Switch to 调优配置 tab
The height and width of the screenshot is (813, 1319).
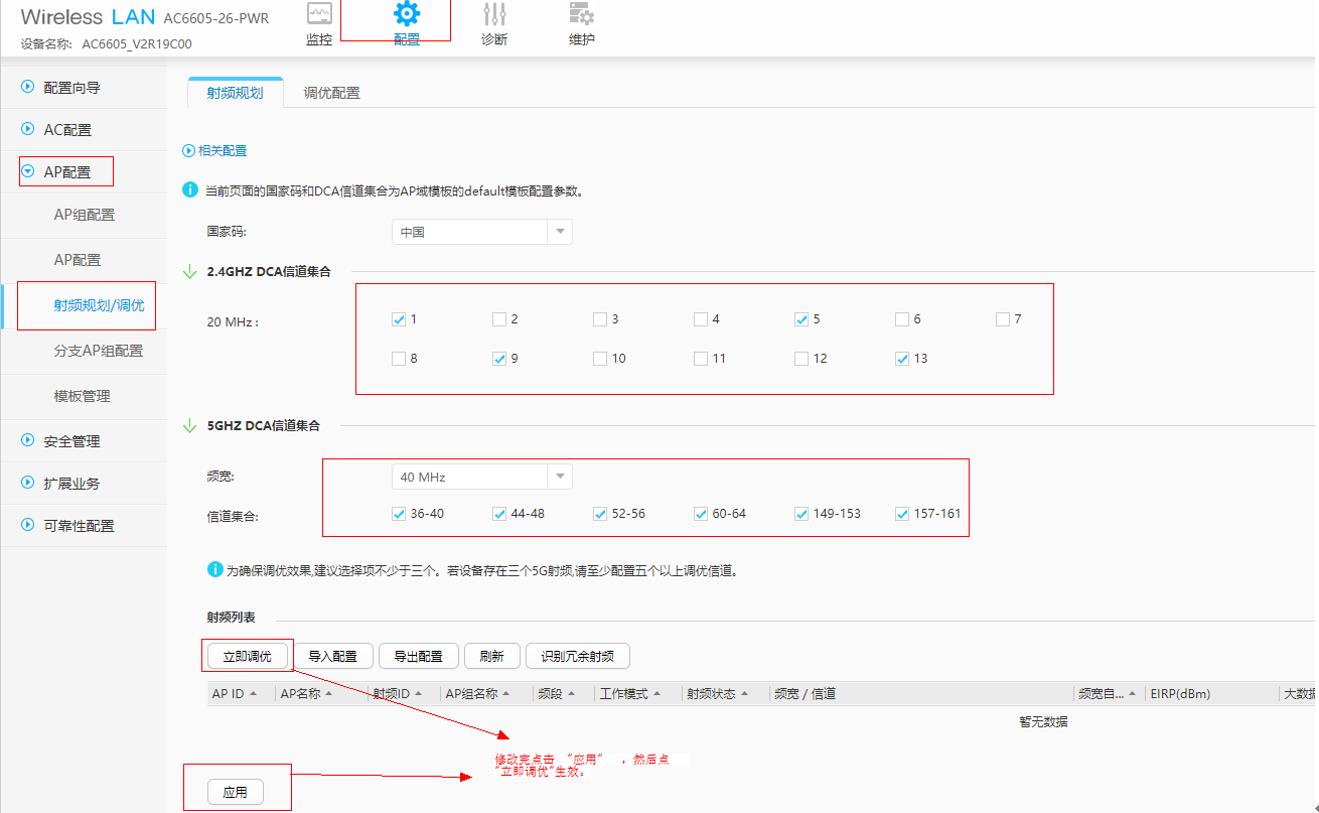point(332,93)
